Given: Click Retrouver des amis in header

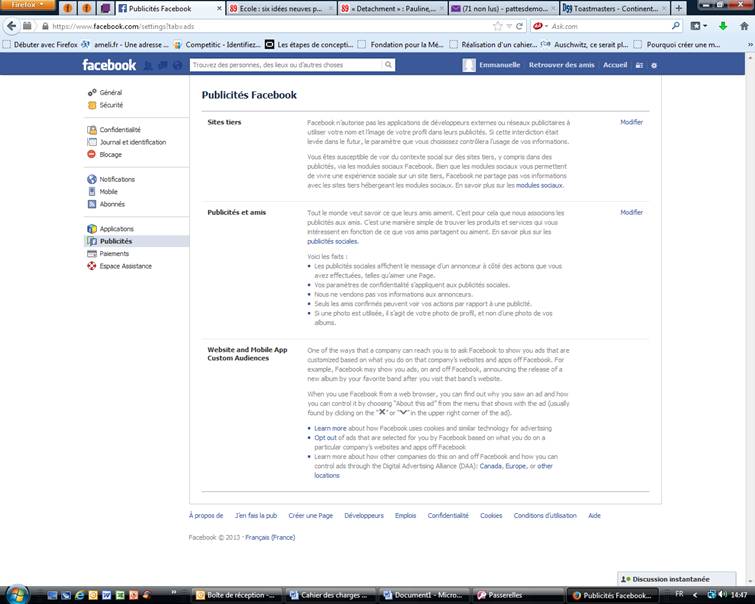Looking at the screenshot, I should 561,65.
